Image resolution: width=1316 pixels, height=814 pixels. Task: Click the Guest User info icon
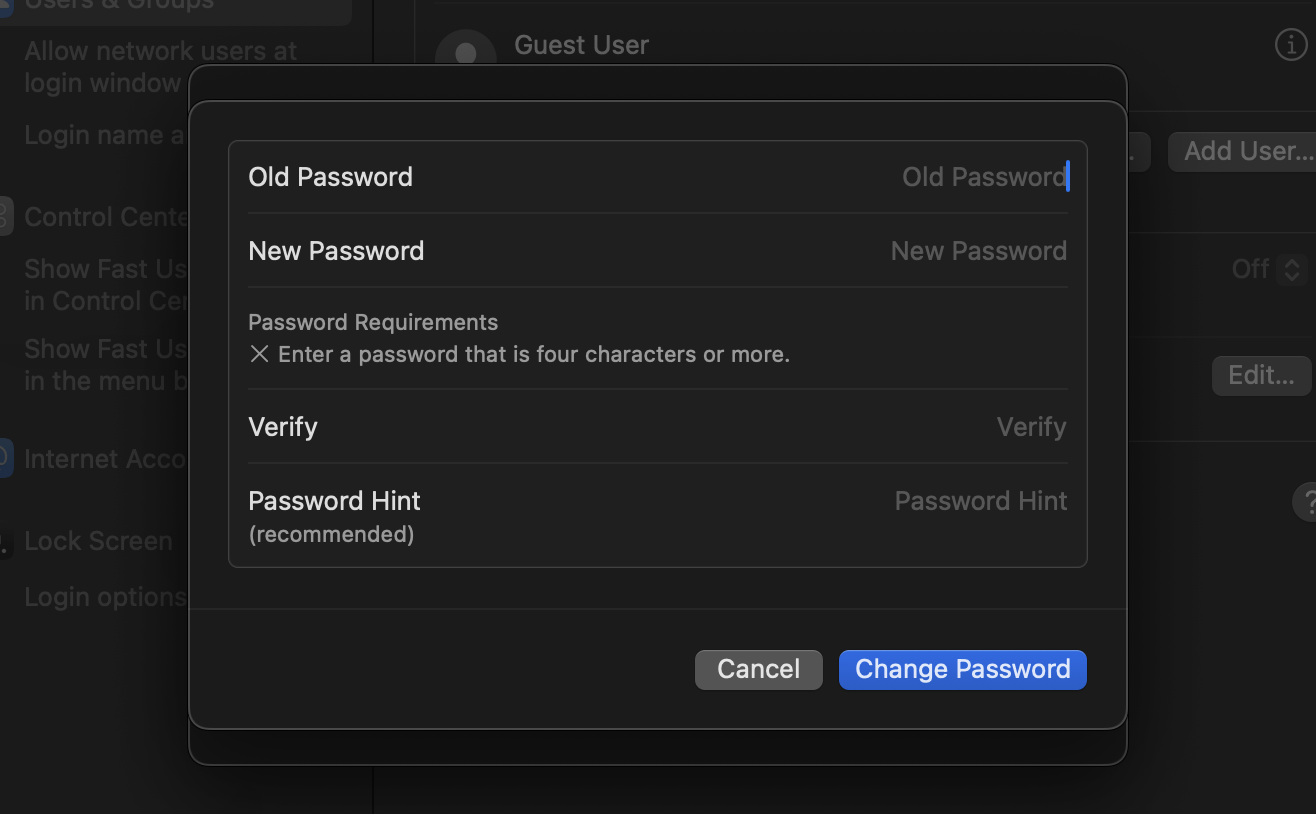coord(1291,44)
